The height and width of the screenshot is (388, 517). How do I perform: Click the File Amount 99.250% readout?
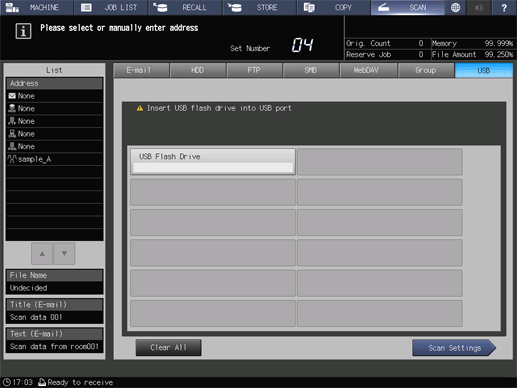(x=472, y=54)
